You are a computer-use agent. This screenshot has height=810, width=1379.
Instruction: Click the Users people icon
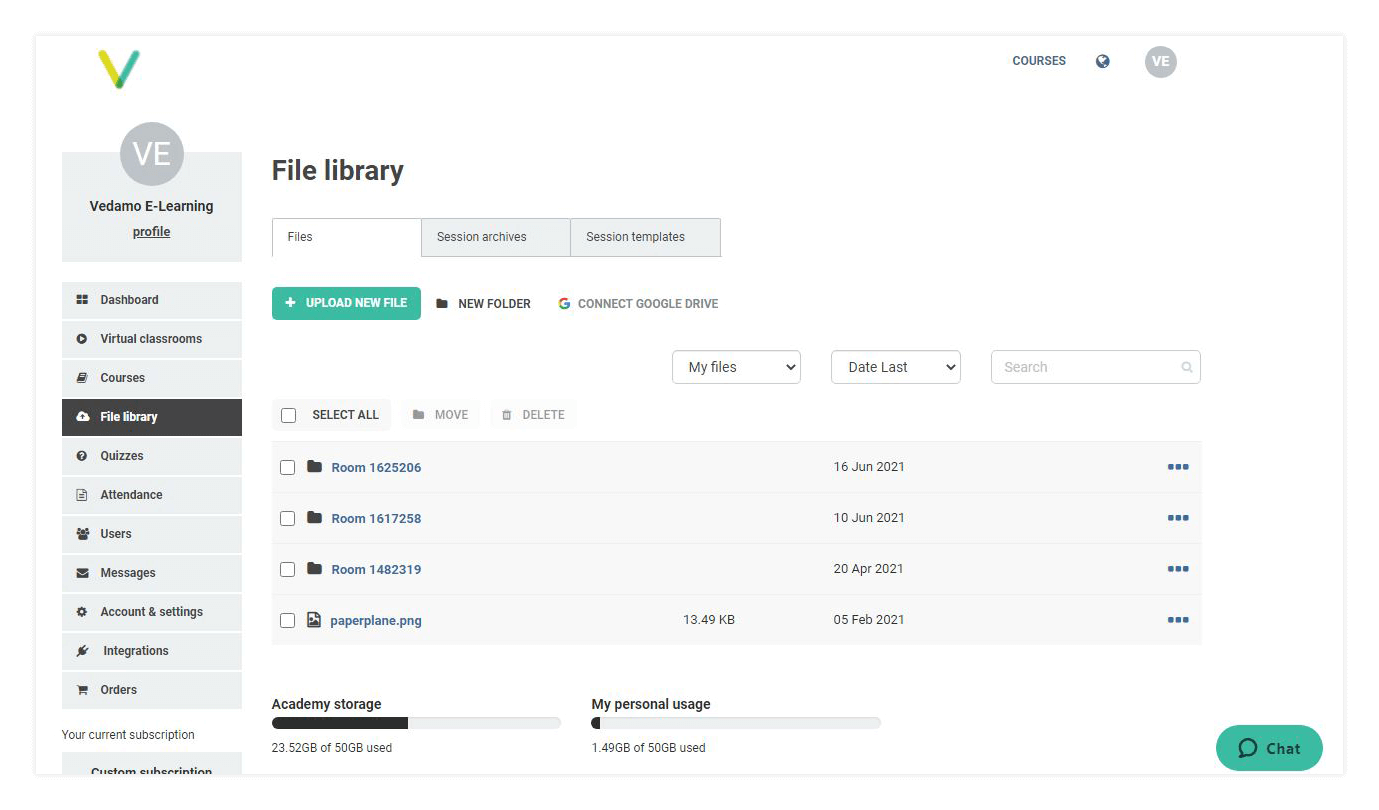tap(82, 534)
